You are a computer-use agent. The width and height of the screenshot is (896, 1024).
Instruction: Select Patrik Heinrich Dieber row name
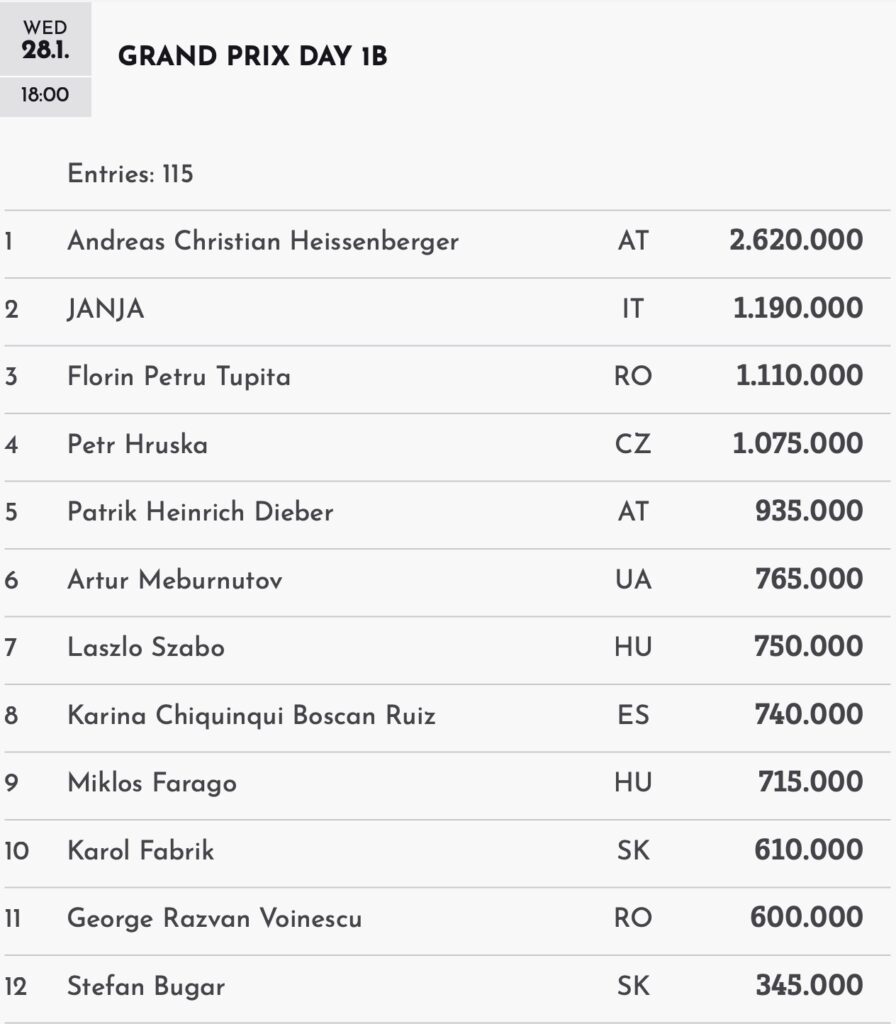click(200, 512)
